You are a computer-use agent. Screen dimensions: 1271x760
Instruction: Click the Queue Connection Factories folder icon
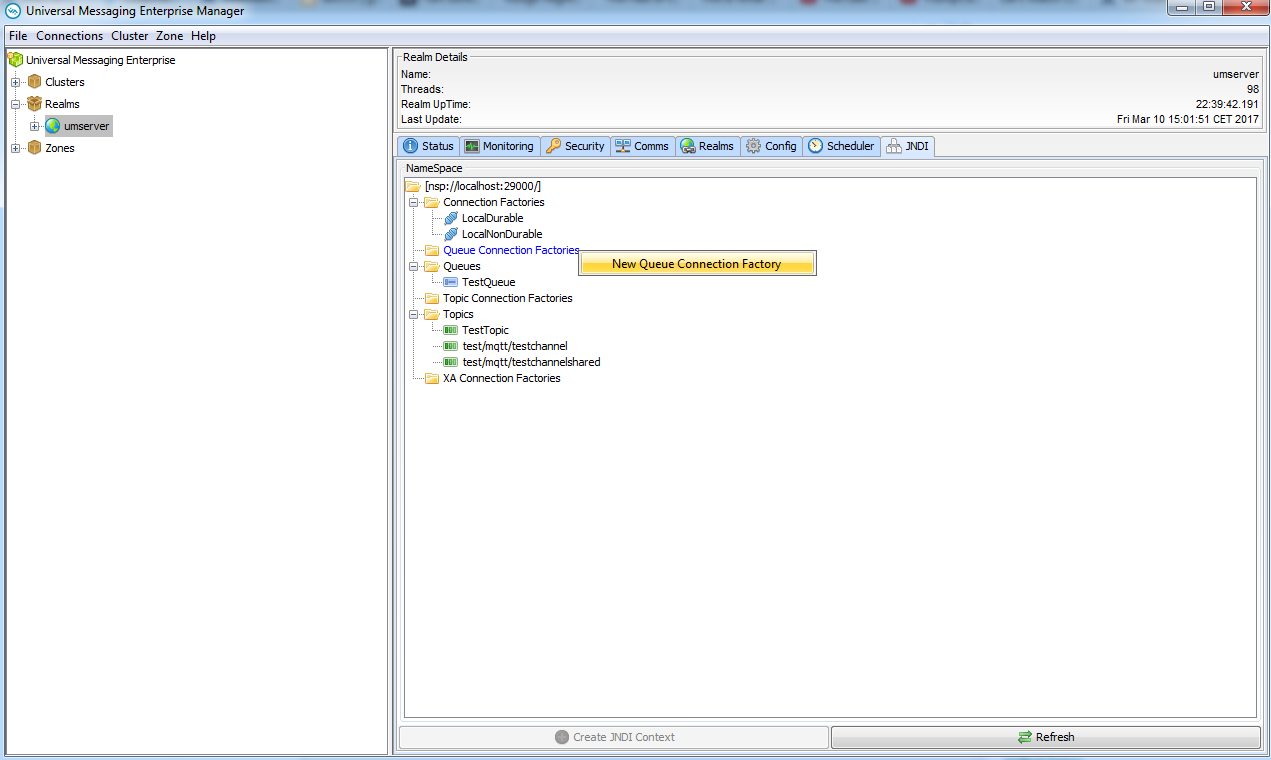pyautogui.click(x=432, y=250)
